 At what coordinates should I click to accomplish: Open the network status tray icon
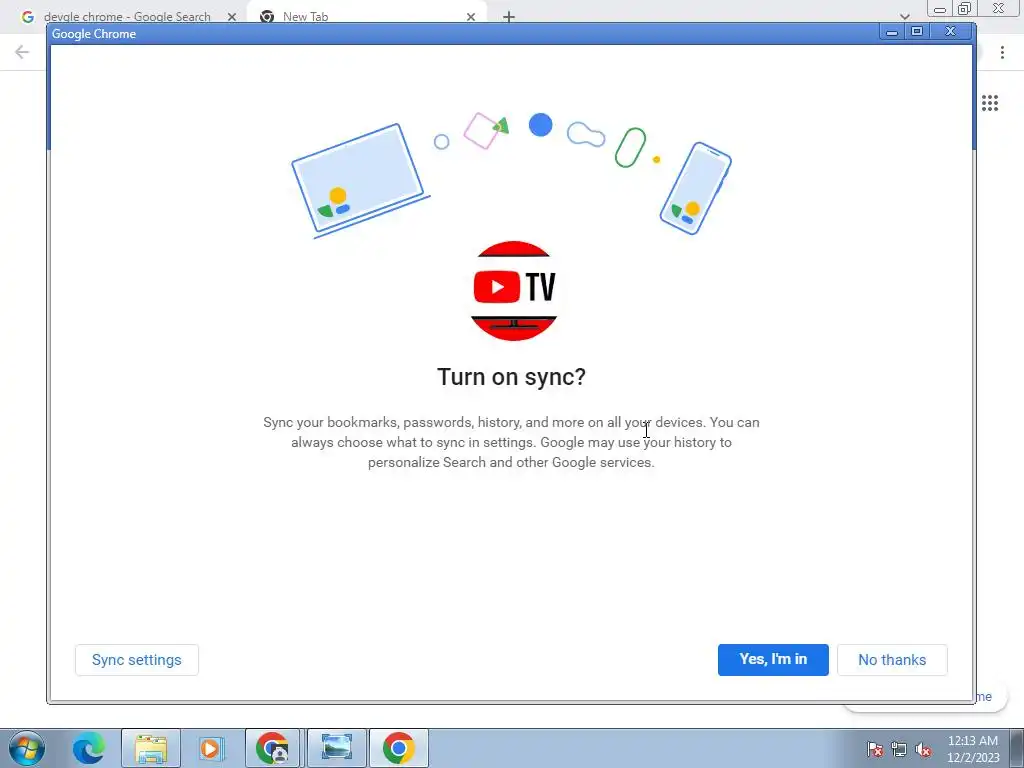pos(899,749)
